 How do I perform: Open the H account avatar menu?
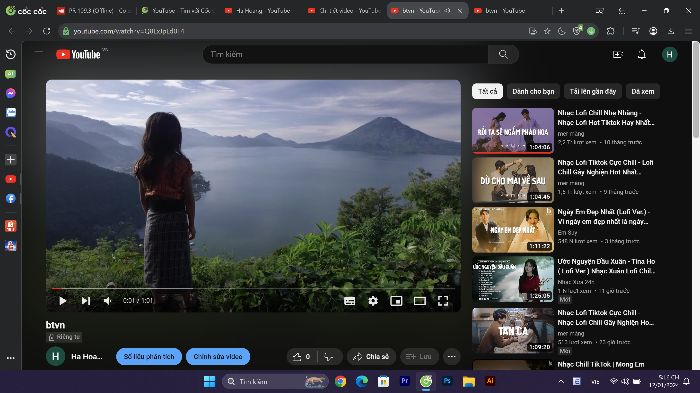(669, 54)
